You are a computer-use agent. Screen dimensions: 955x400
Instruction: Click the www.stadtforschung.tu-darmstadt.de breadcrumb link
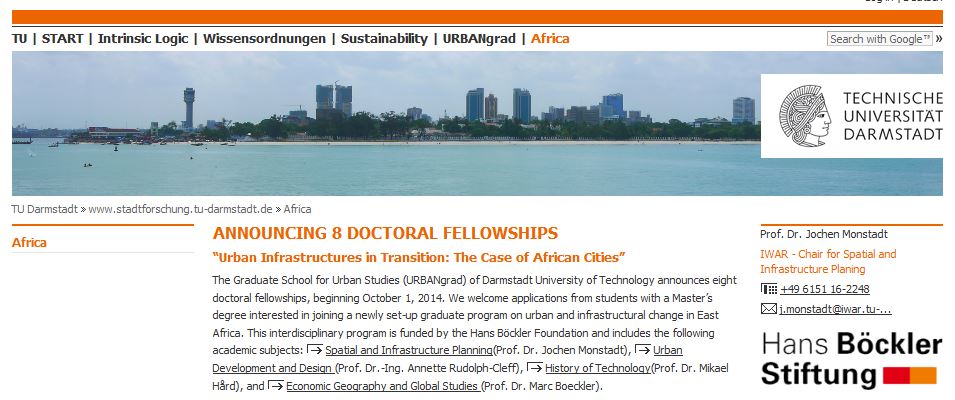pyautogui.click(x=180, y=209)
